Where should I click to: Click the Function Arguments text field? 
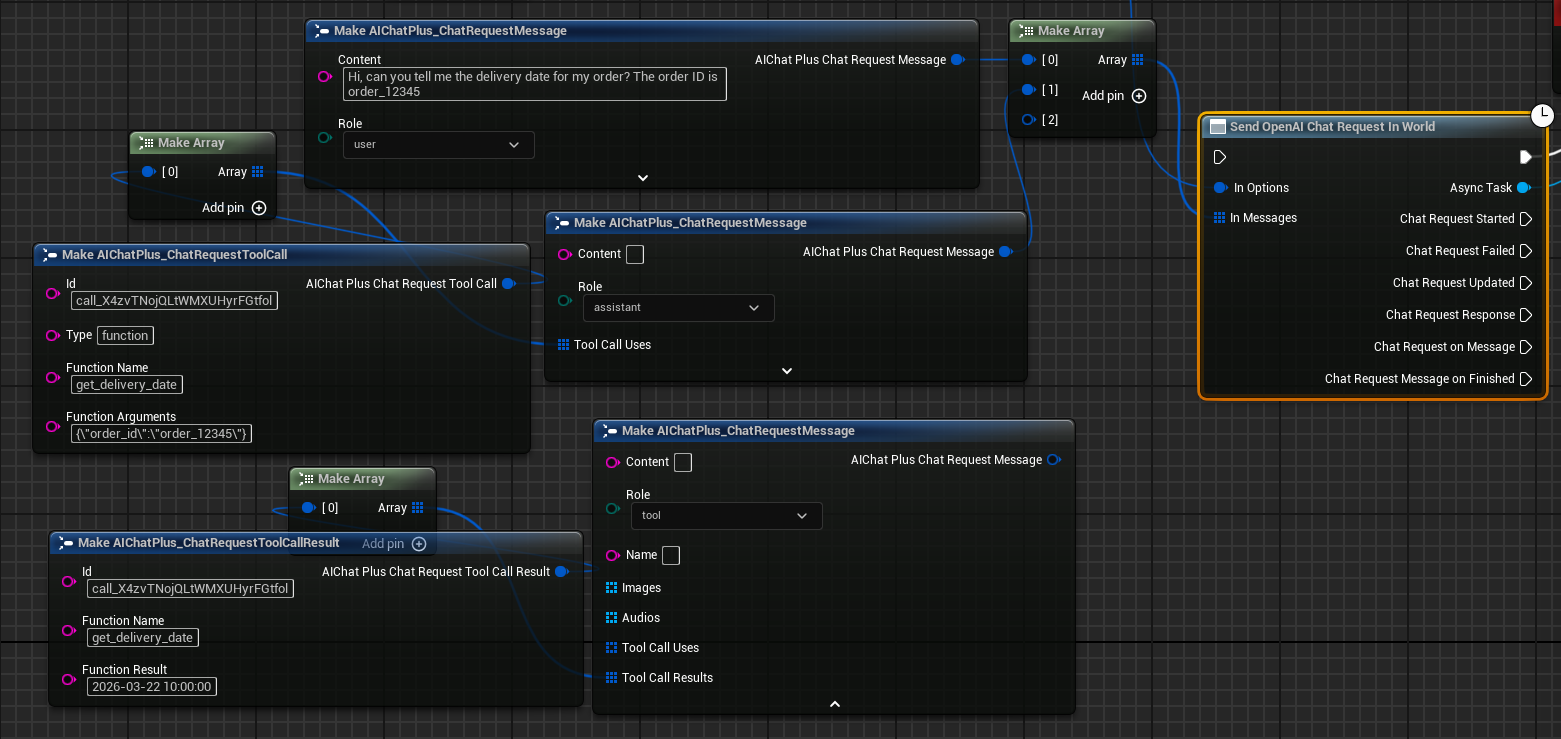tap(161, 434)
